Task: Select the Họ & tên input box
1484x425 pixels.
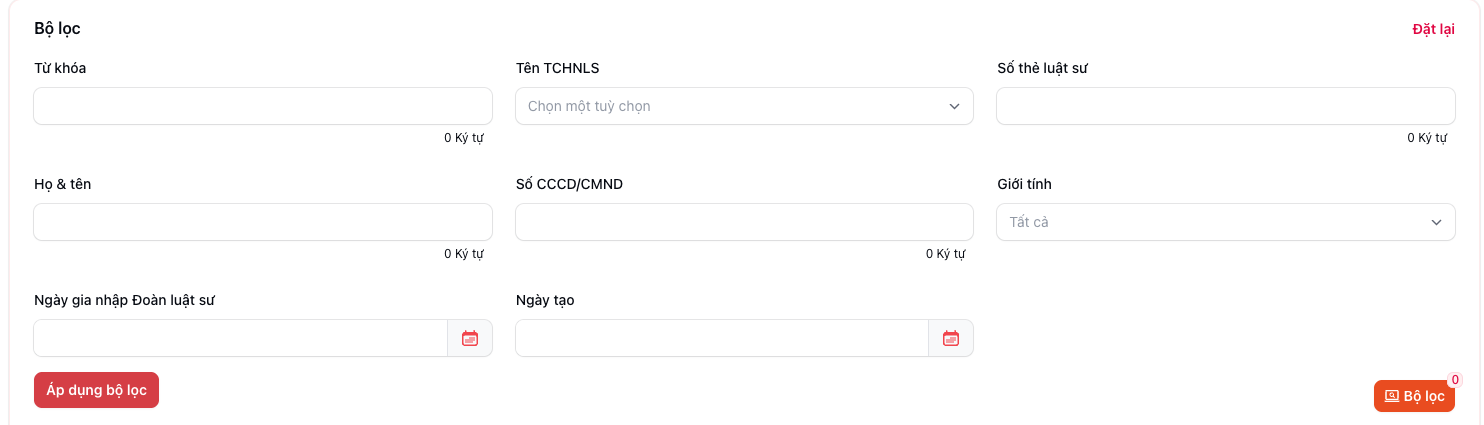Action: coord(262,222)
